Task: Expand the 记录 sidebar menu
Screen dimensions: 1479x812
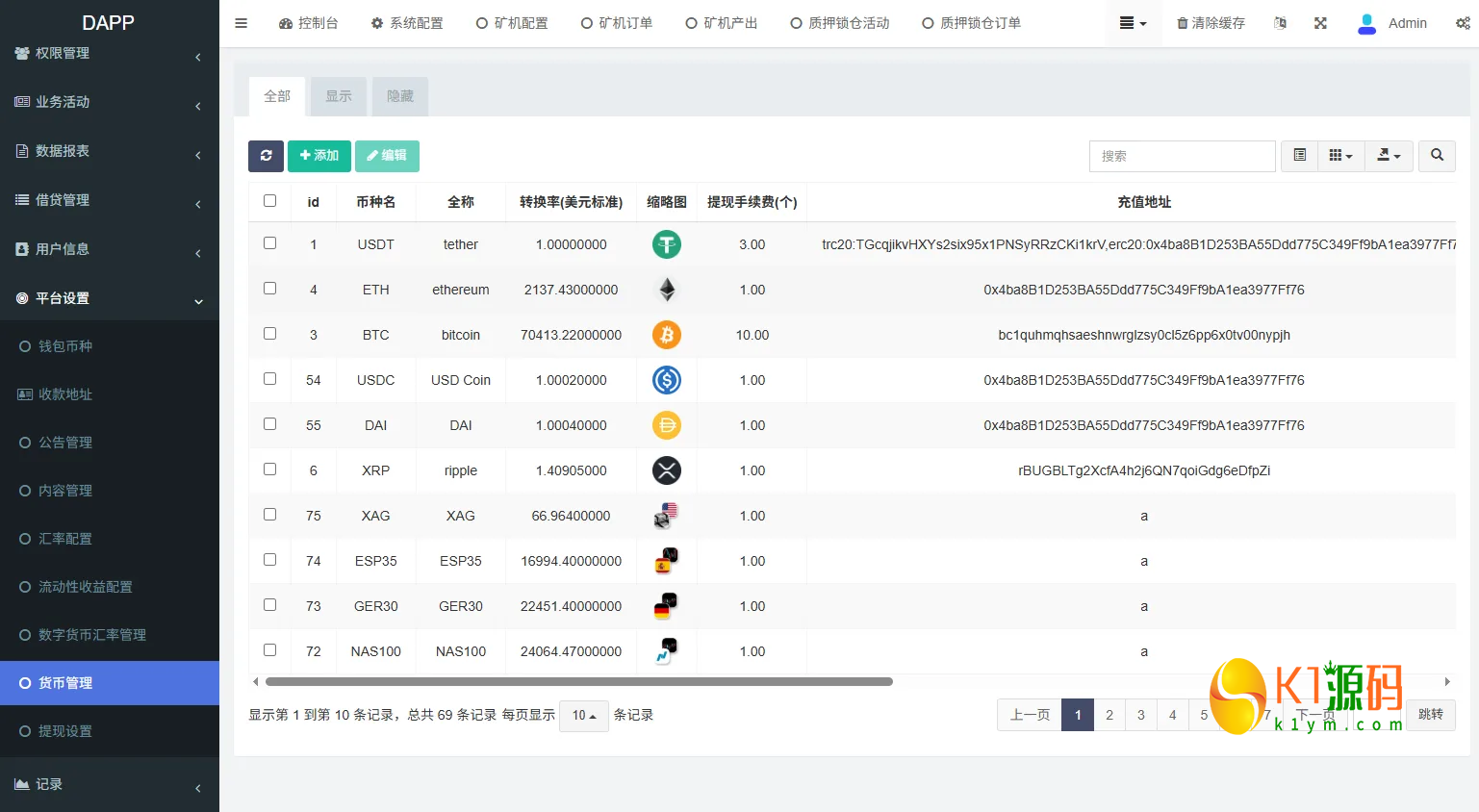Action: coord(110,785)
